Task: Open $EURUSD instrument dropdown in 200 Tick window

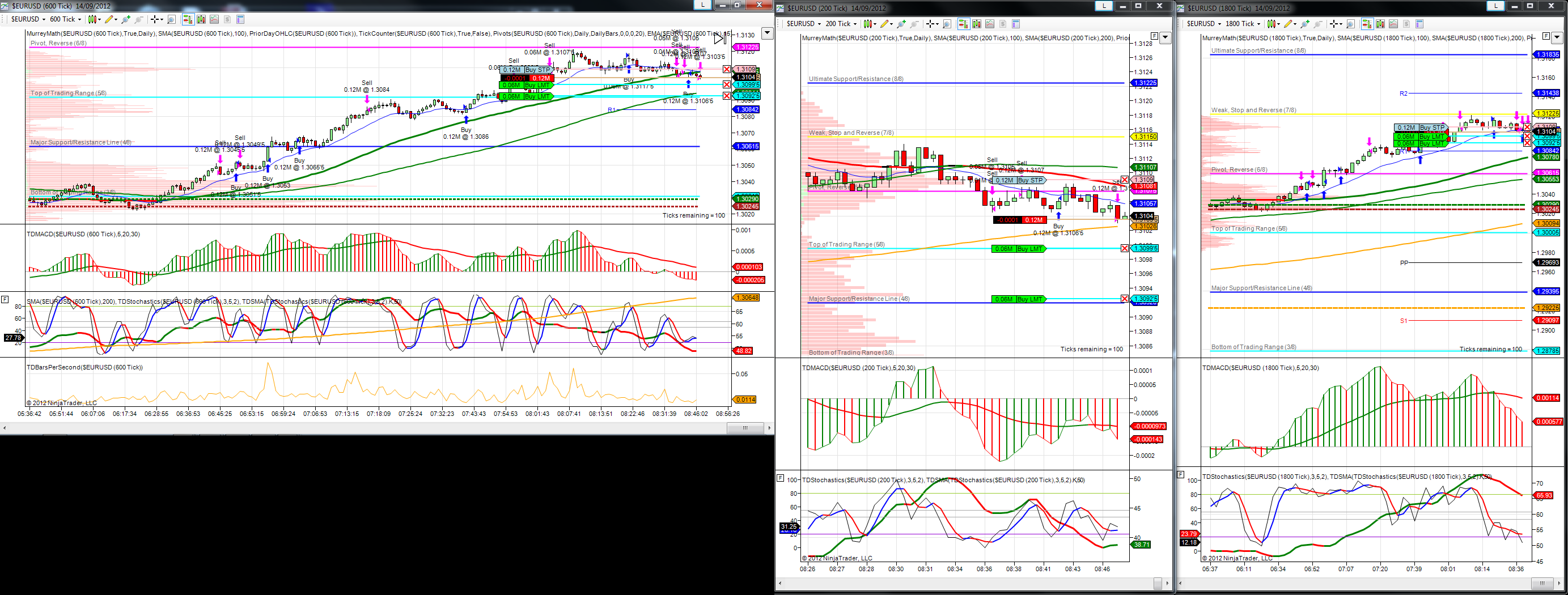Action: [804, 24]
